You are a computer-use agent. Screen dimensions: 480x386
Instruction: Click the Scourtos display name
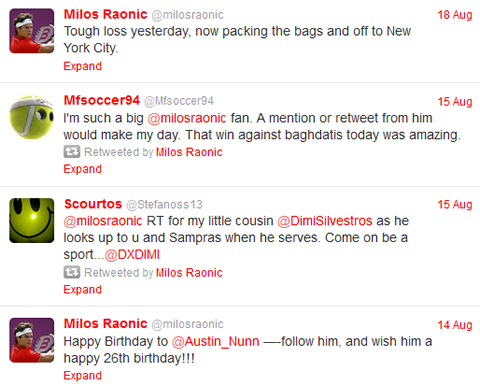click(93, 204)
